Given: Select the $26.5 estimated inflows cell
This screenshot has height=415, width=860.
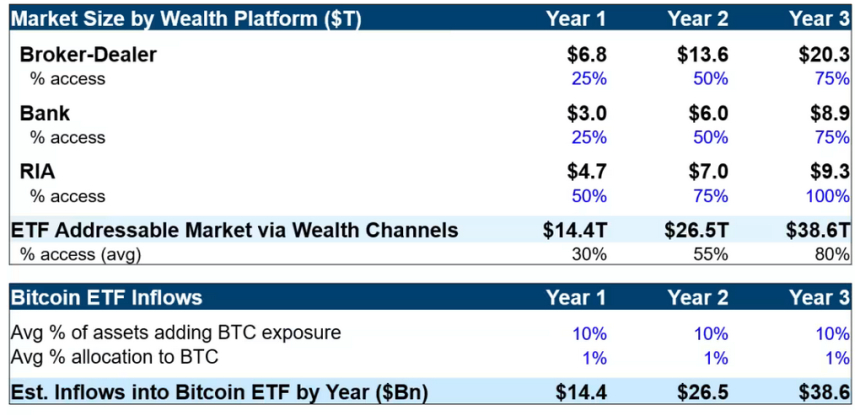Looking at the screenshot, I should pos(704,393).
